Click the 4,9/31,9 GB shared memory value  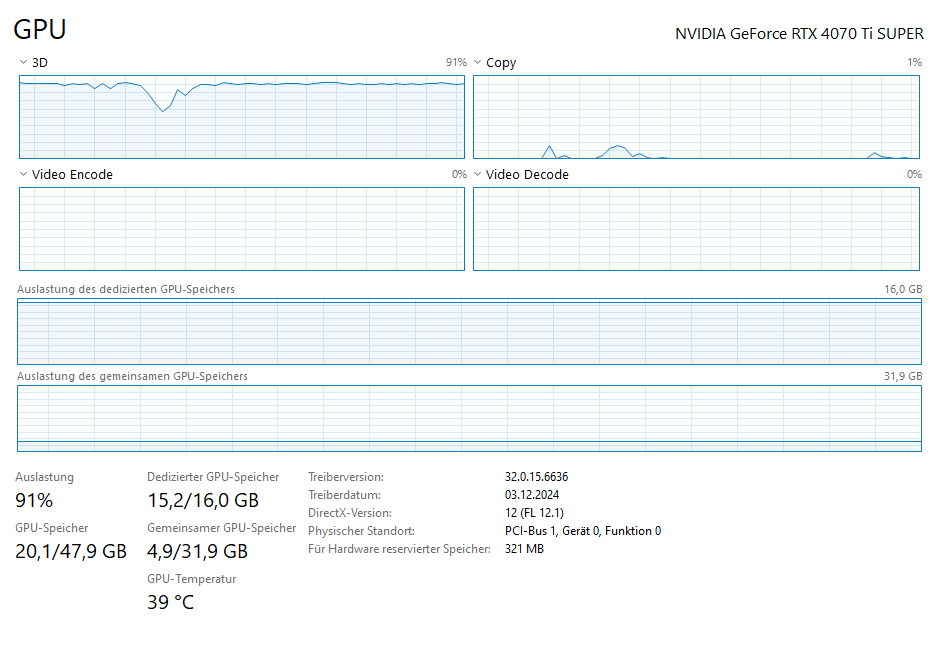197,551
